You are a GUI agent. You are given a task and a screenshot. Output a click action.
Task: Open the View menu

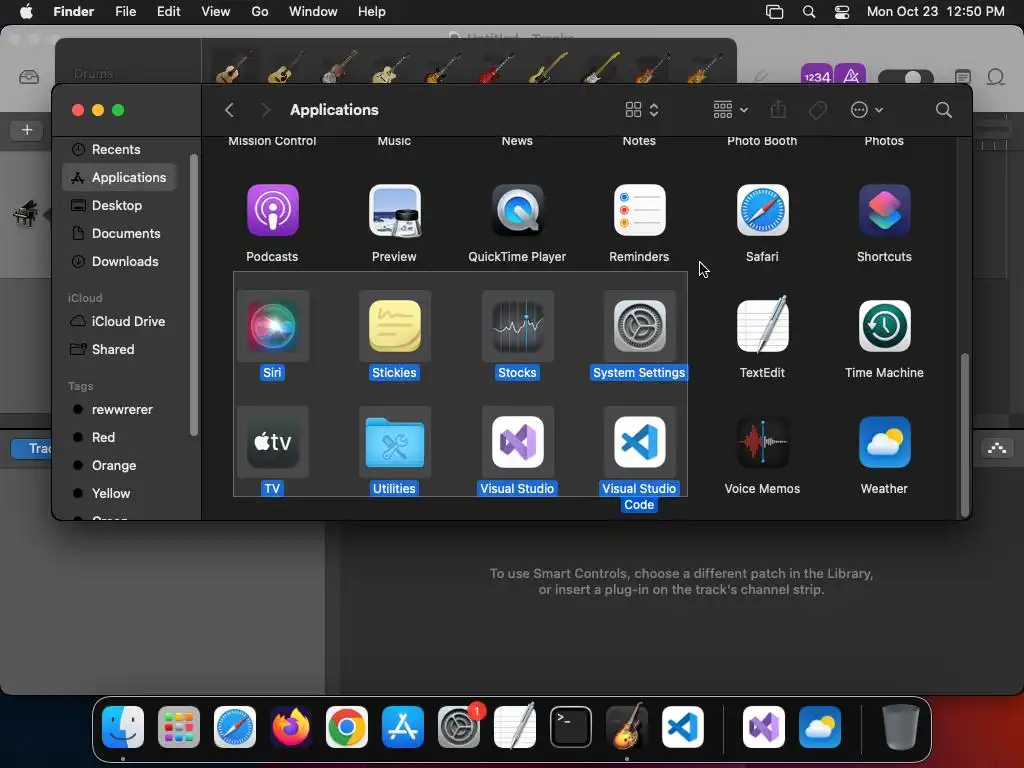pyautogui.click(x=216, y=12)
